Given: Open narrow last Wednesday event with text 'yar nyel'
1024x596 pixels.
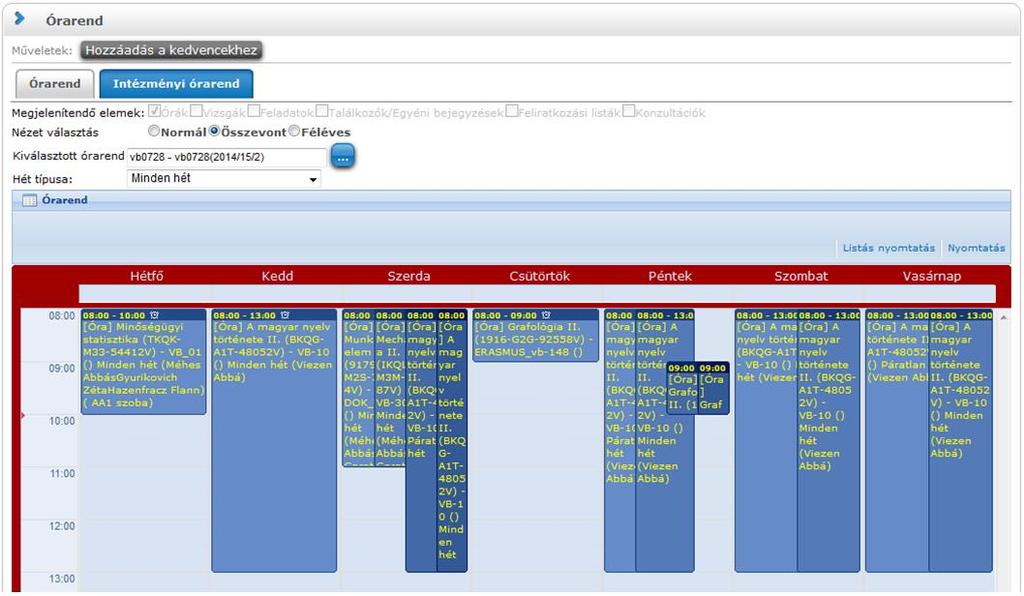Looking at the screenshot, I should click(452, 441).
